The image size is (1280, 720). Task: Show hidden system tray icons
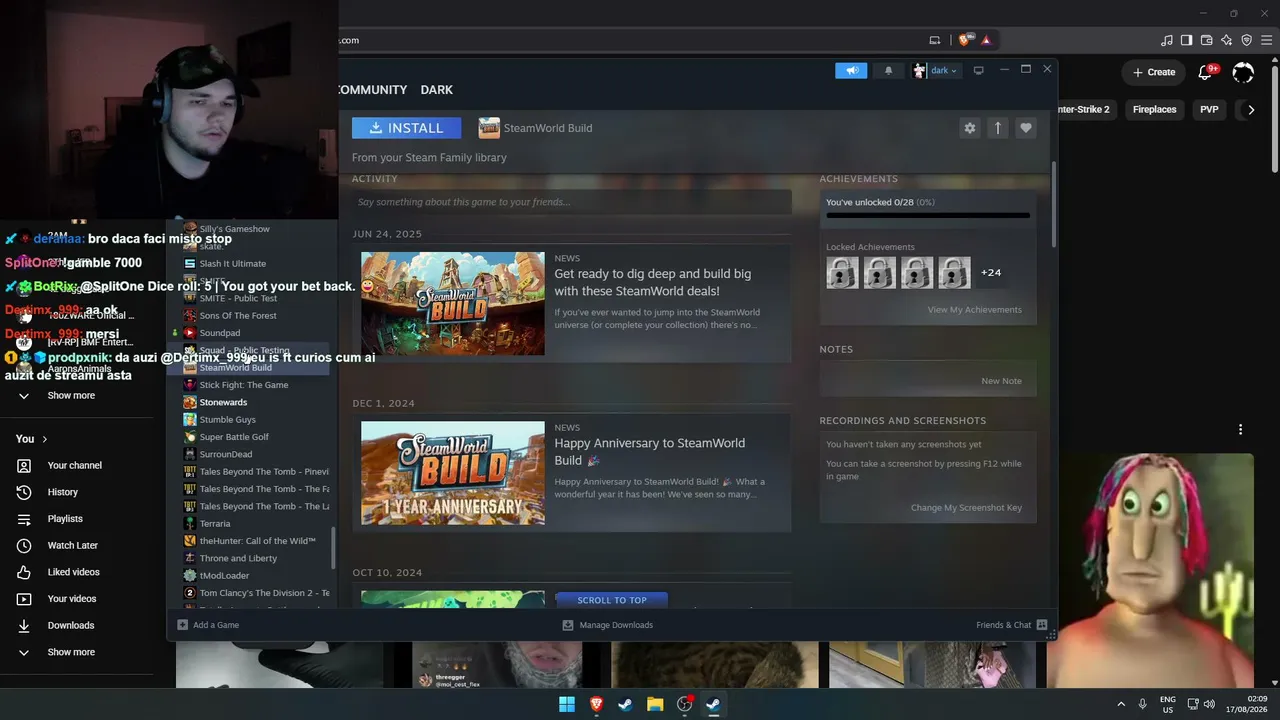[1121, 704]
